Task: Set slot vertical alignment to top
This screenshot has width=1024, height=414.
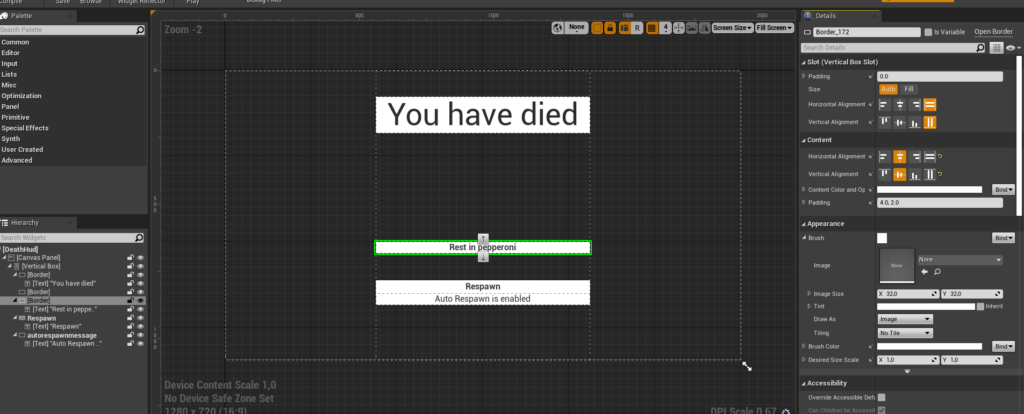Action: 884,122
